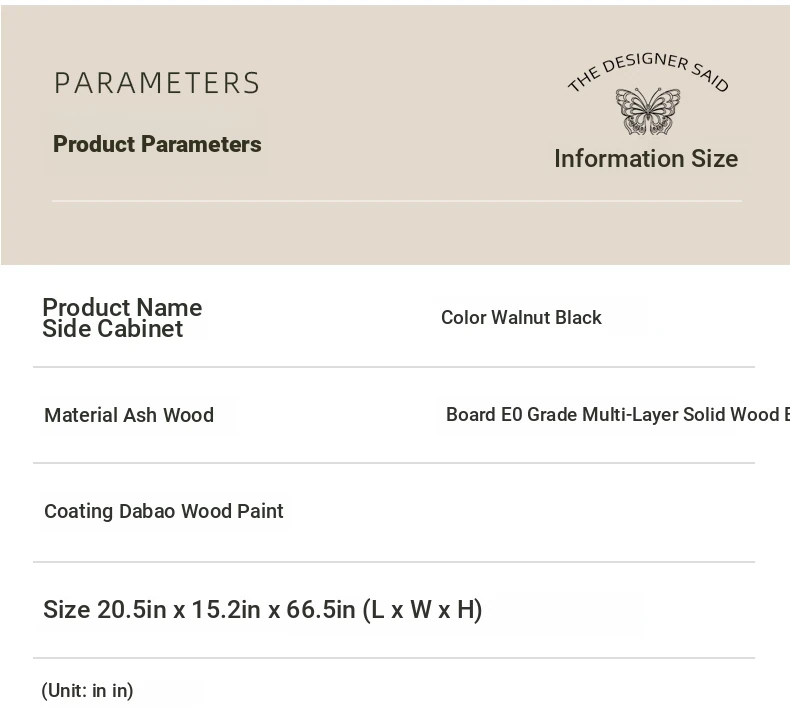The image size is (790, 725).
Task: Select the Side Cabinet text
Action: 112,329
